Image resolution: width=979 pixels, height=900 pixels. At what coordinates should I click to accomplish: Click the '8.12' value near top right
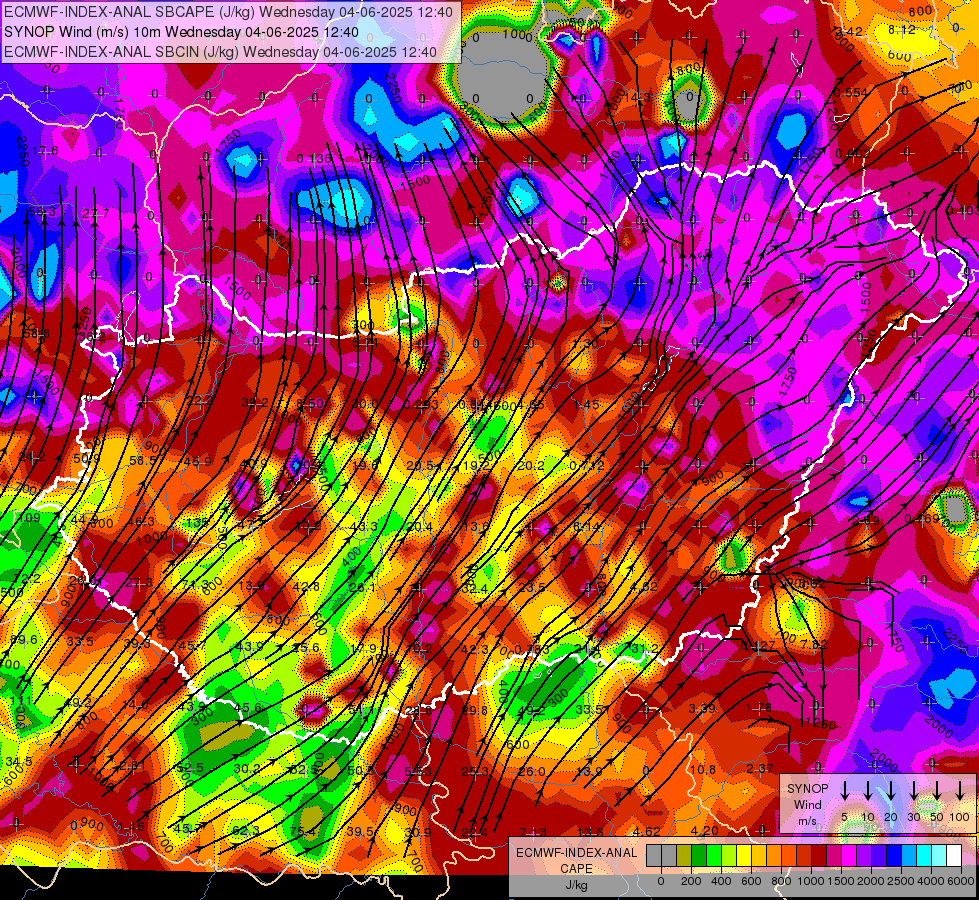(x=902, y=29)
